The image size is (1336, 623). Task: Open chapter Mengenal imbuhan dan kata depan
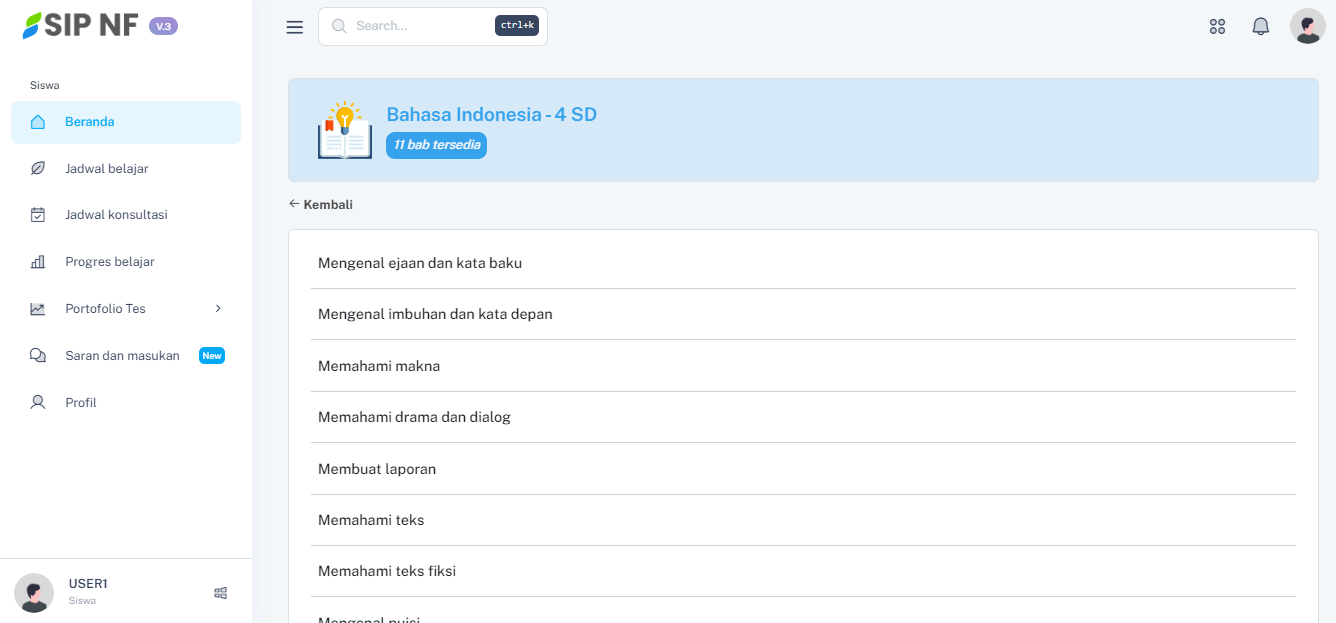pyautogui.click(x=435, y=314)
